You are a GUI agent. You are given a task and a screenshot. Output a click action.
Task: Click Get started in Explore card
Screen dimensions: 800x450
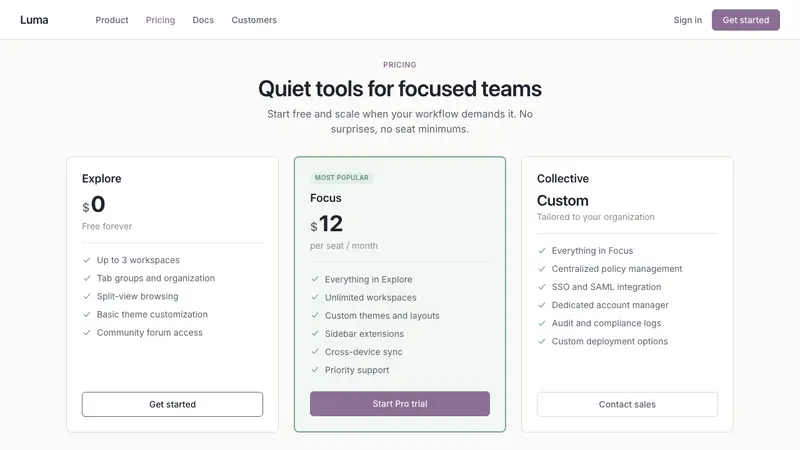pyautogui.click(x=172, y=404)
